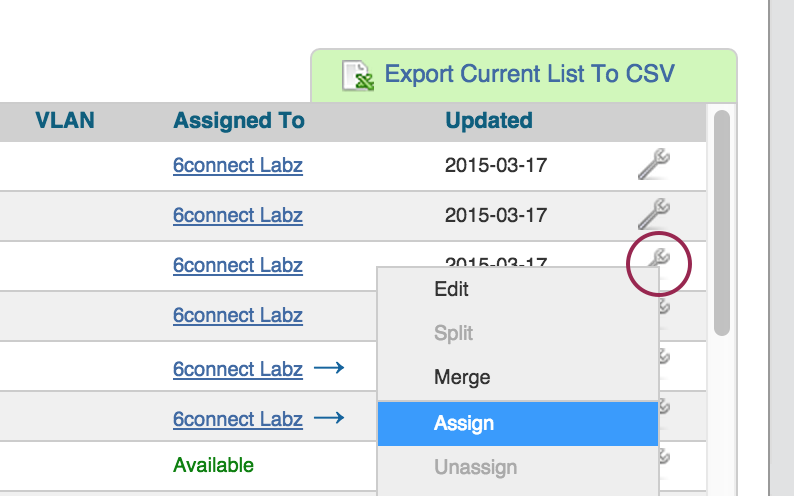Click the wrench icon in the first row
Image resolution: width=794 pixels, height=496 pixels.
pos(653,163)
